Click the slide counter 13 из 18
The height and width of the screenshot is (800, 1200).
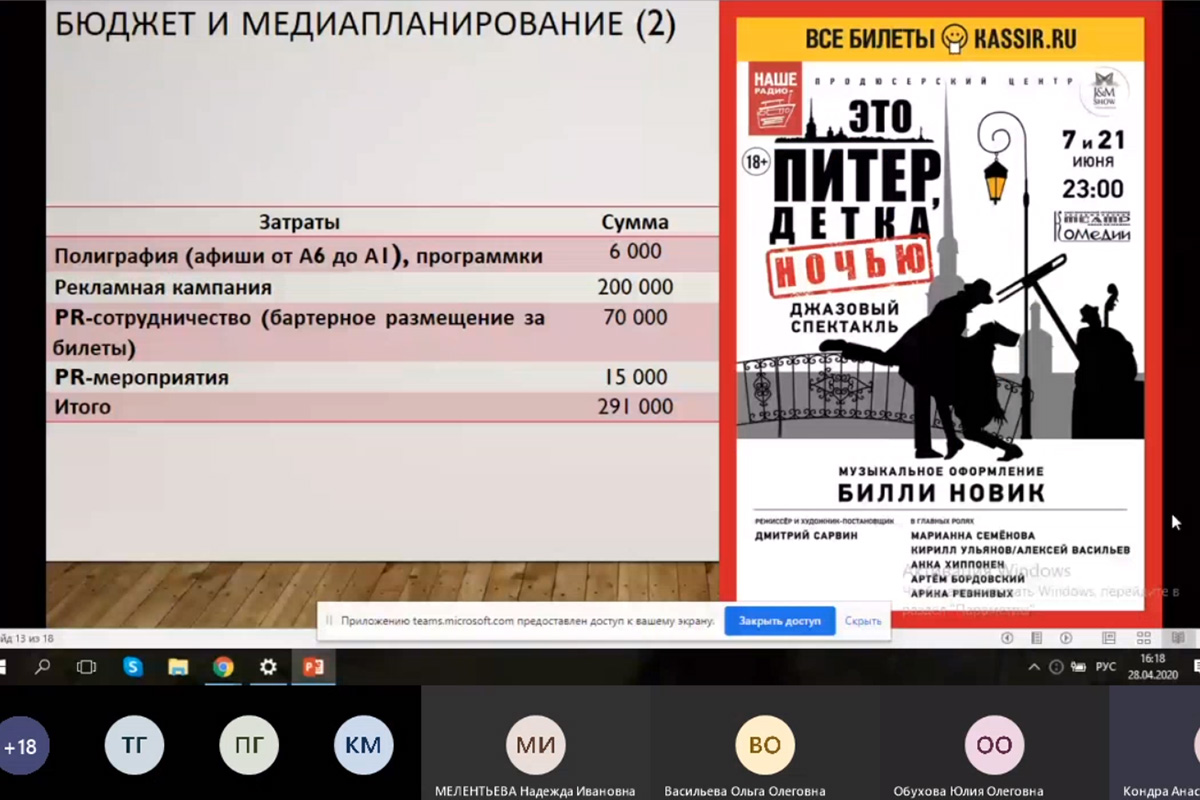tap(27, 638)
